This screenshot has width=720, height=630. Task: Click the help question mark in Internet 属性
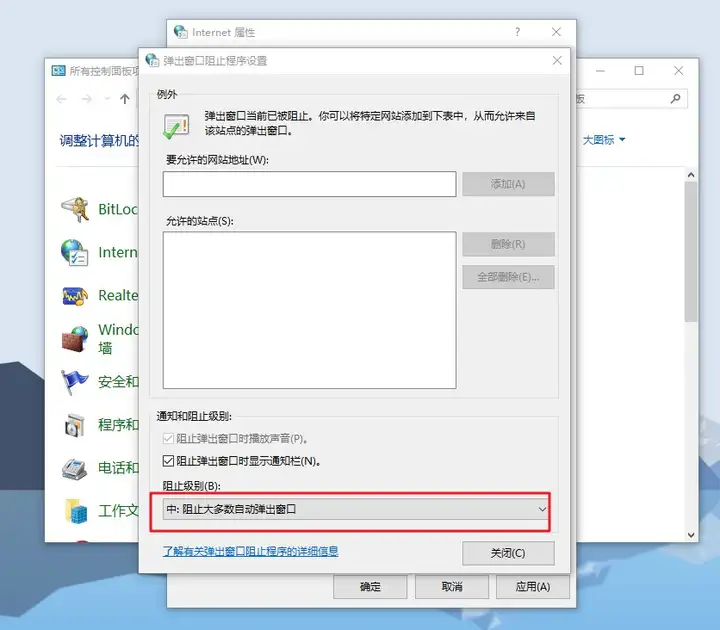pos(518,32)
